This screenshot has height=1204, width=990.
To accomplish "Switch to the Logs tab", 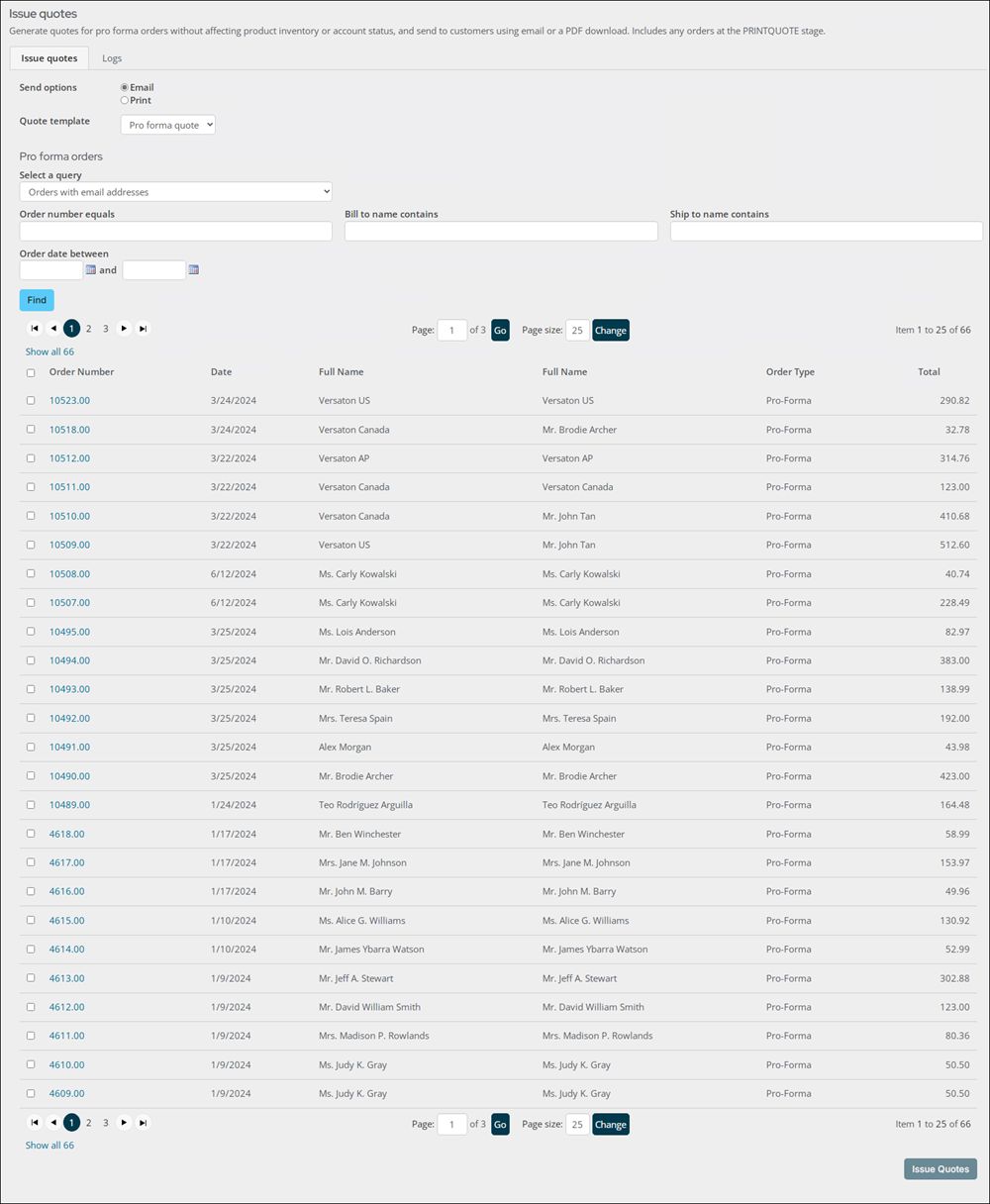I will [x=112, y=58].
